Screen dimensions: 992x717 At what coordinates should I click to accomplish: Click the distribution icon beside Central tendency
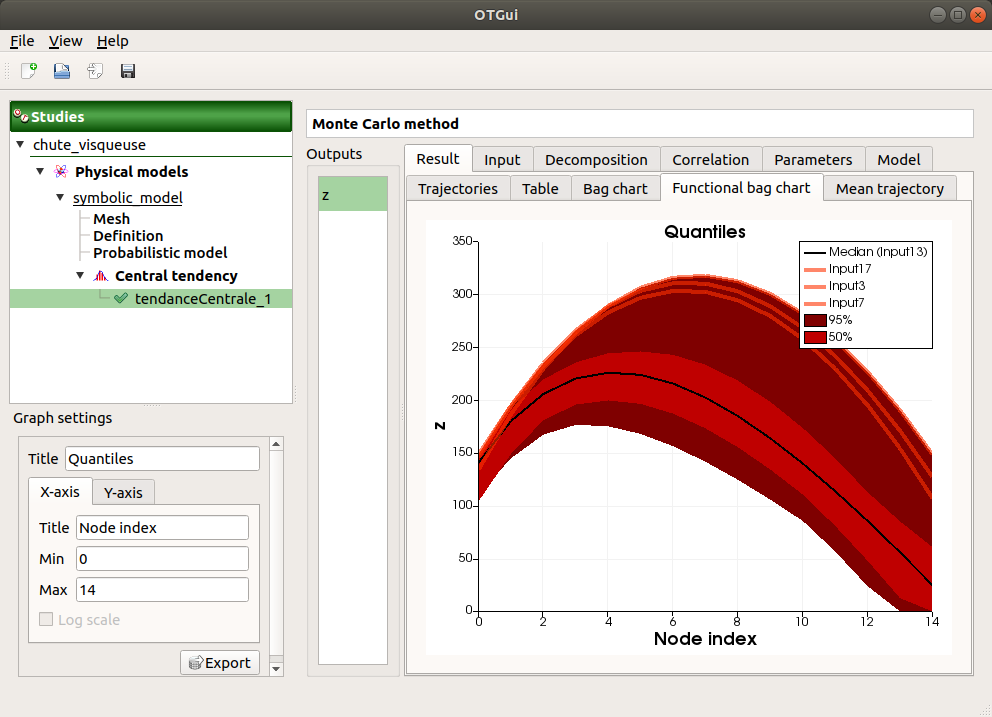point(102,276)
